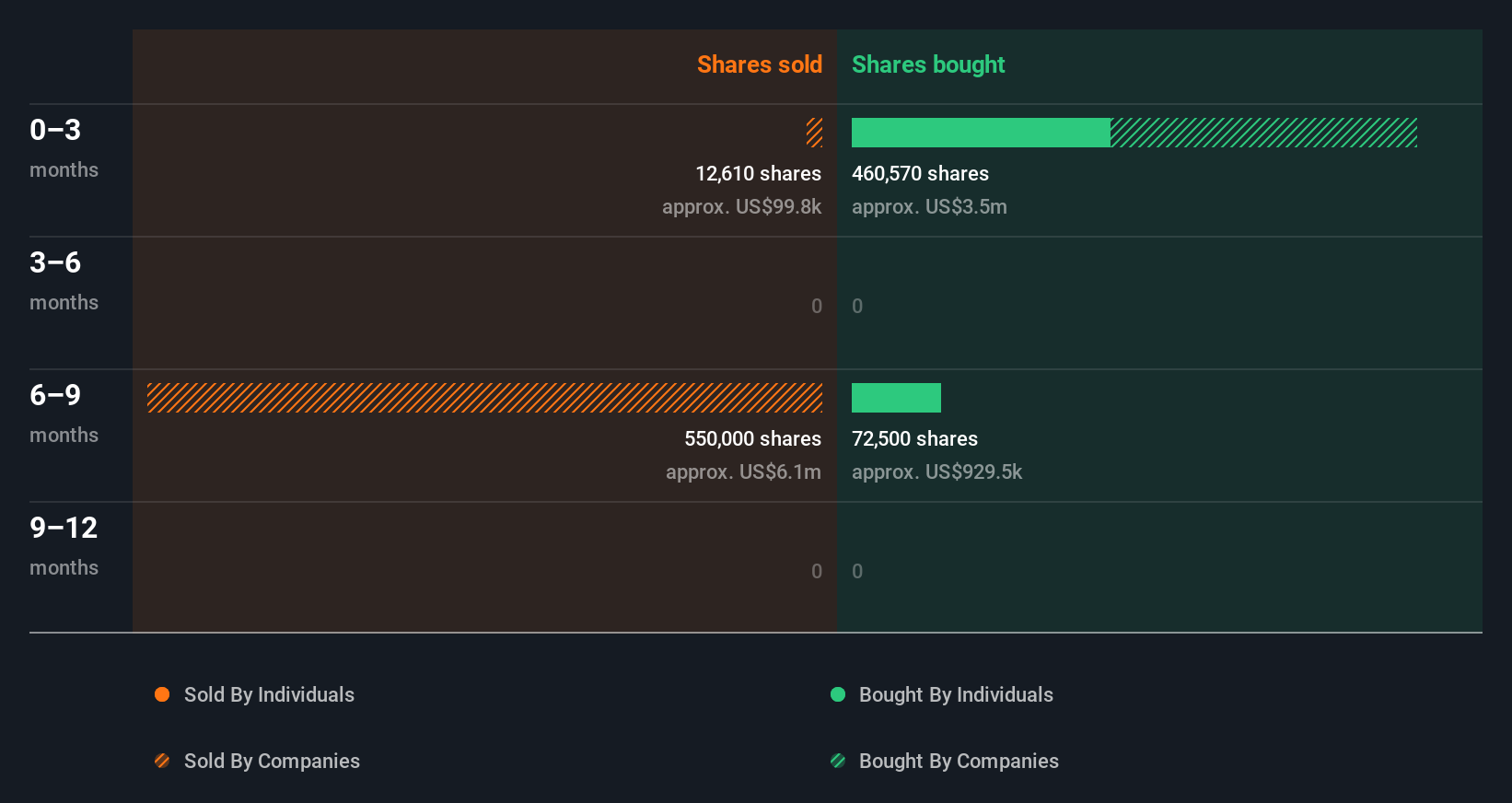Screen dimensions: 1512x803
Task: Select the 0–3 months row label
Action: [x=63, y=147]
